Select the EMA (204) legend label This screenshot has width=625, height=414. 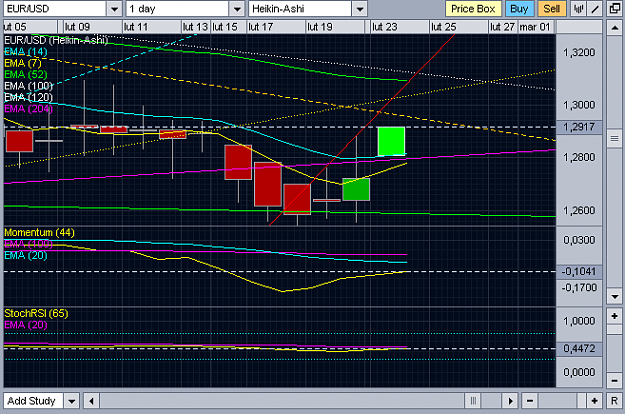(28, 108)
